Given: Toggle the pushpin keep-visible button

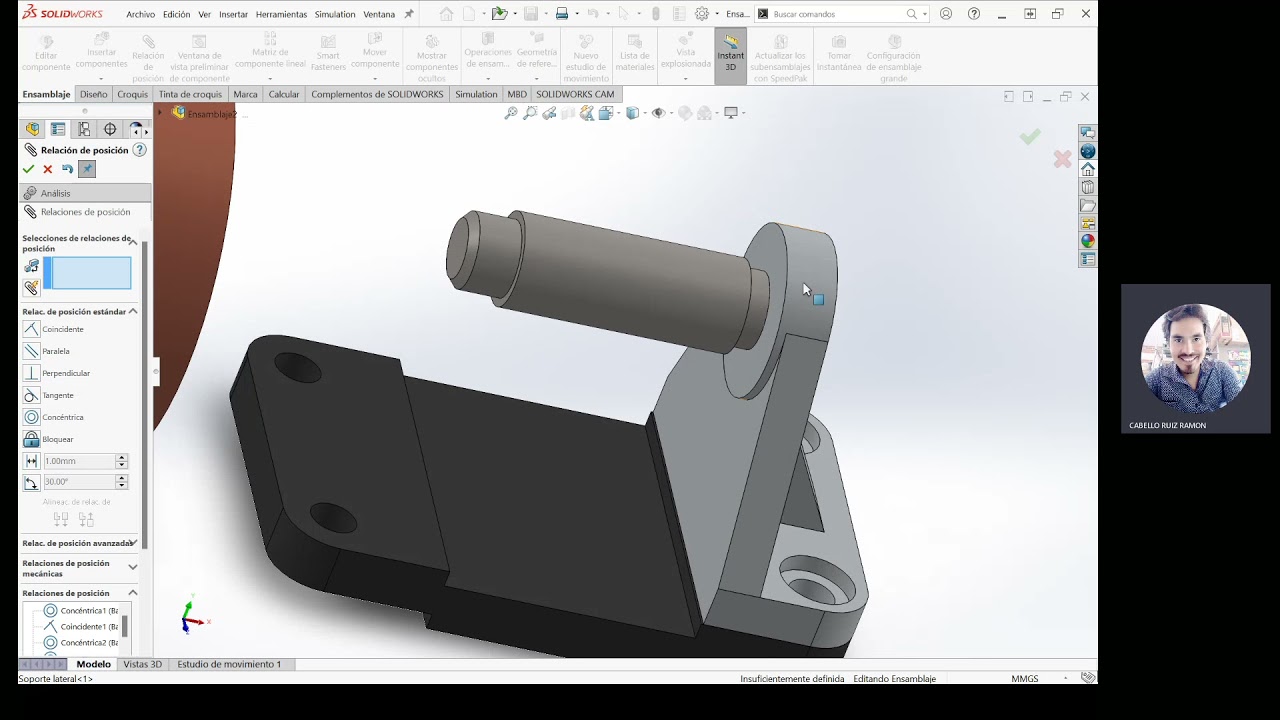Looking at the screenshot, I should click(x=87, y=169).
